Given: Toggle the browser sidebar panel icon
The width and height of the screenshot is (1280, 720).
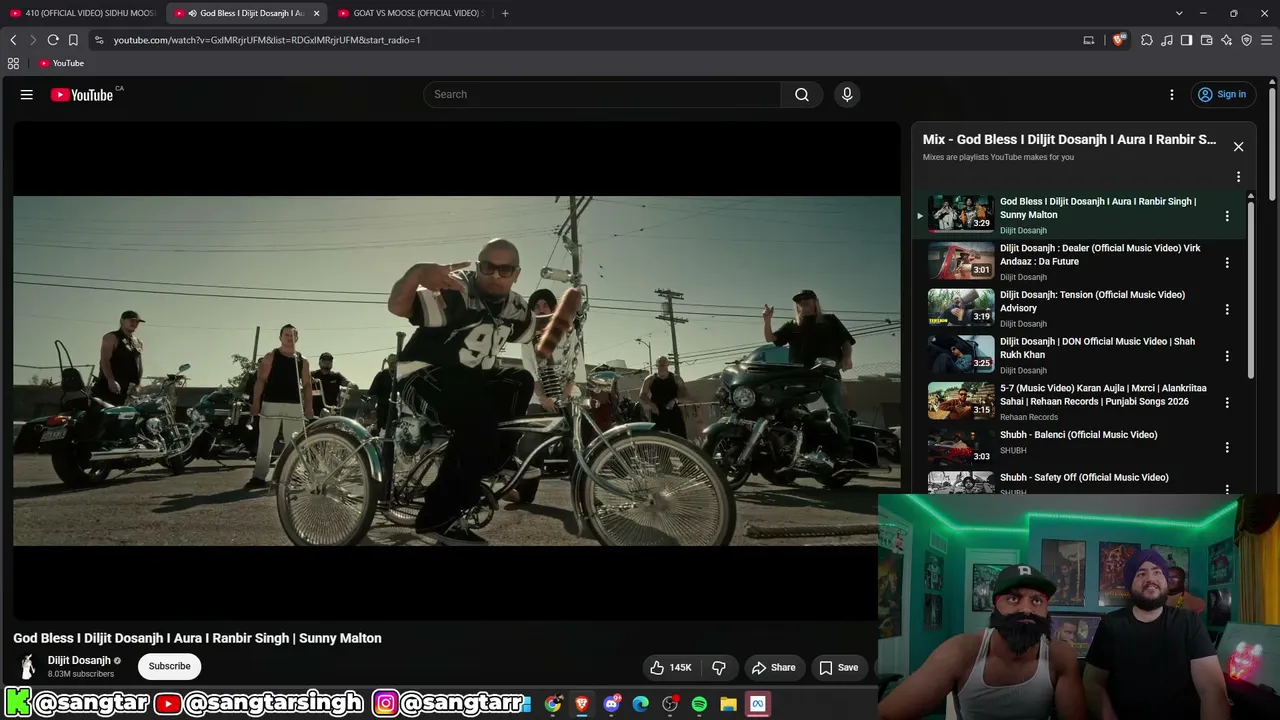Looking at the screenshot, I should click(x=1186, y=40).
